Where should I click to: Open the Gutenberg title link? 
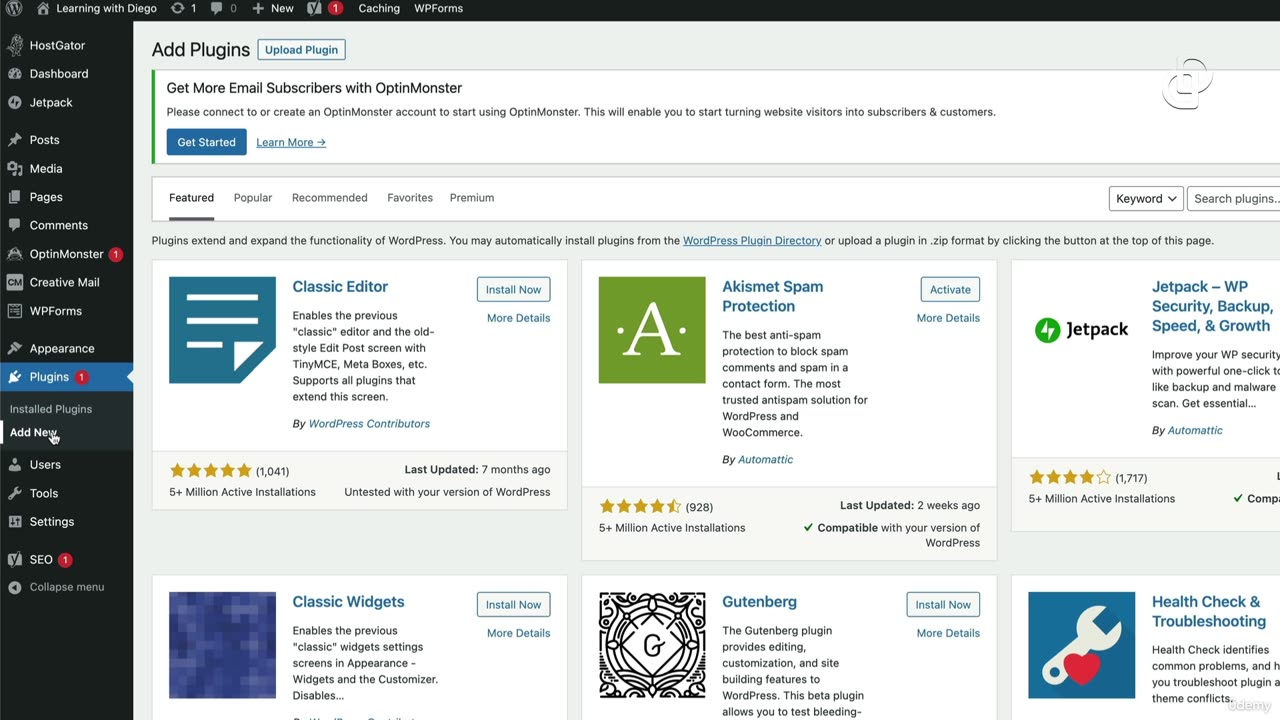(x=760, y=602)
